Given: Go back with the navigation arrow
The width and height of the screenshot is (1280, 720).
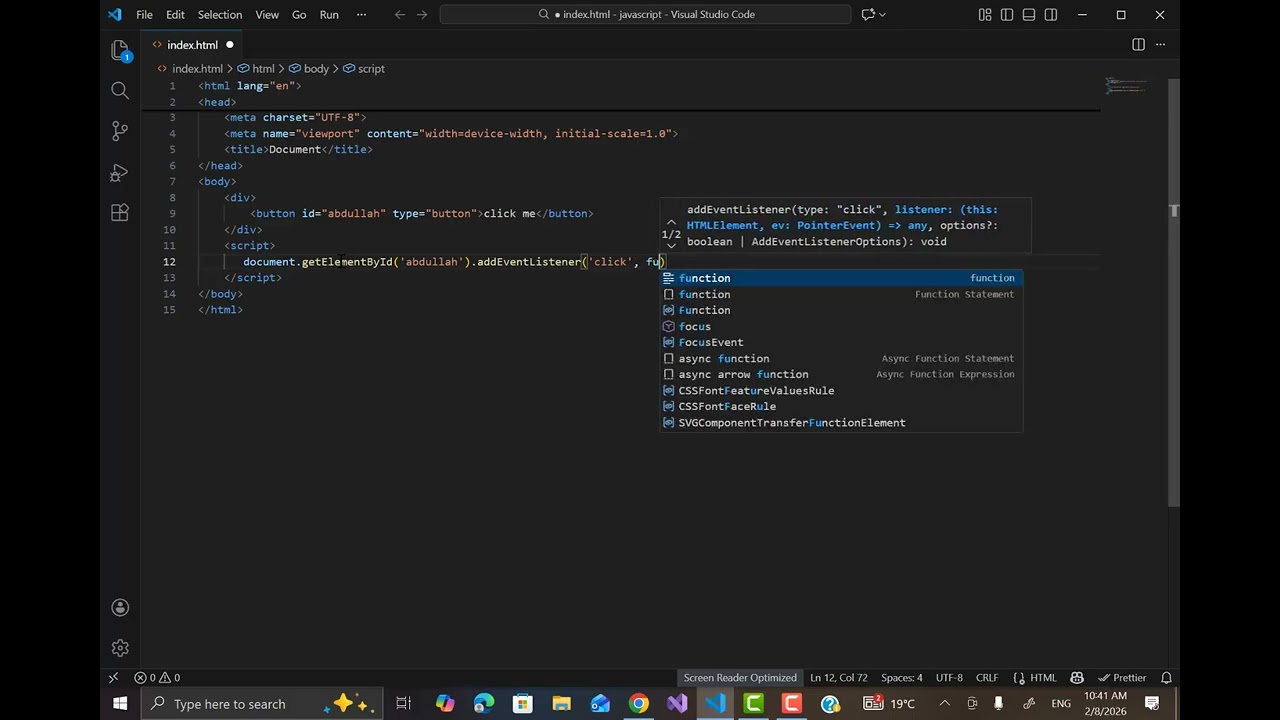Looking at the screenshot, I should pos(400,14).
